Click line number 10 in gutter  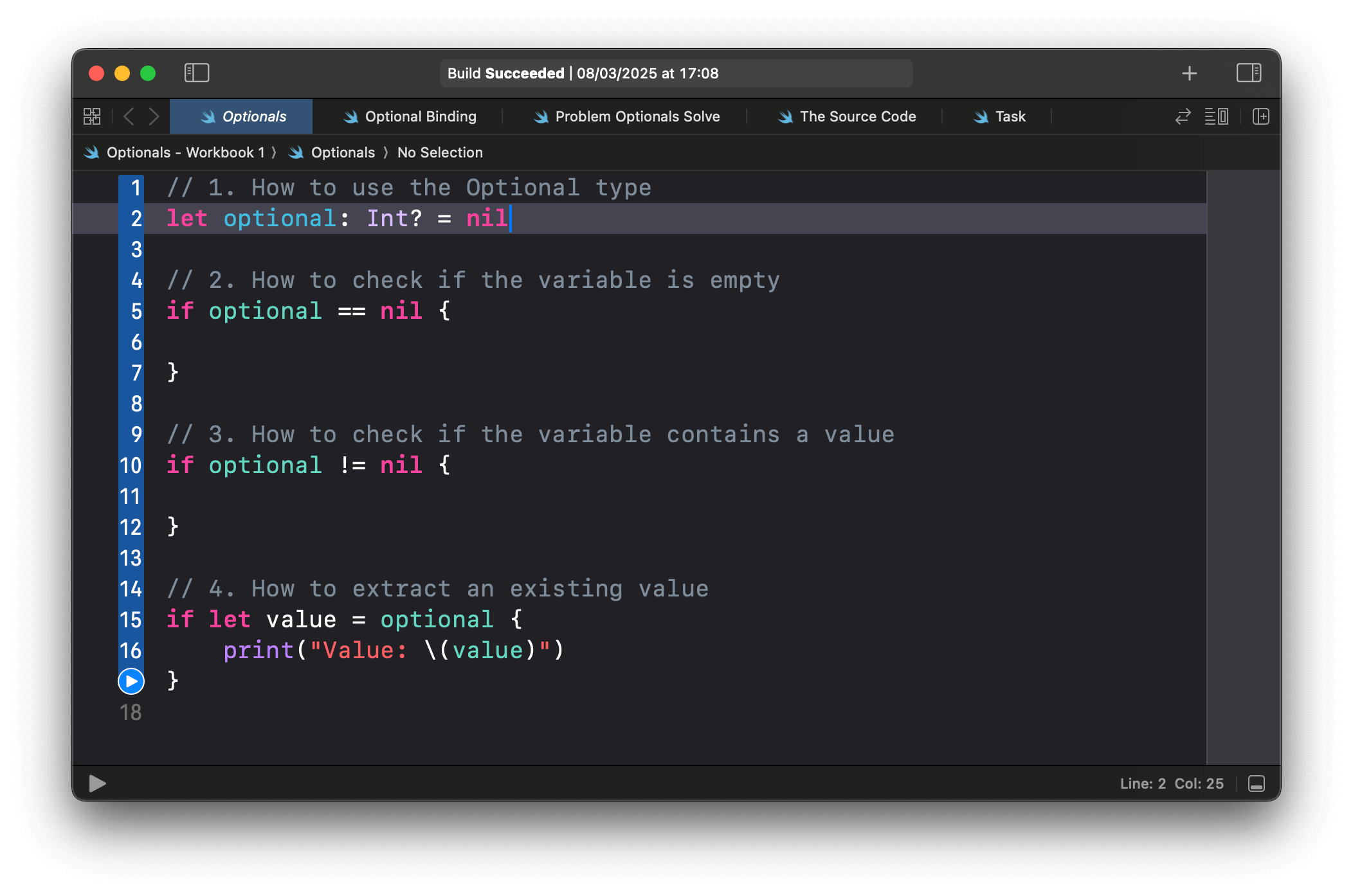click(131, 465)
